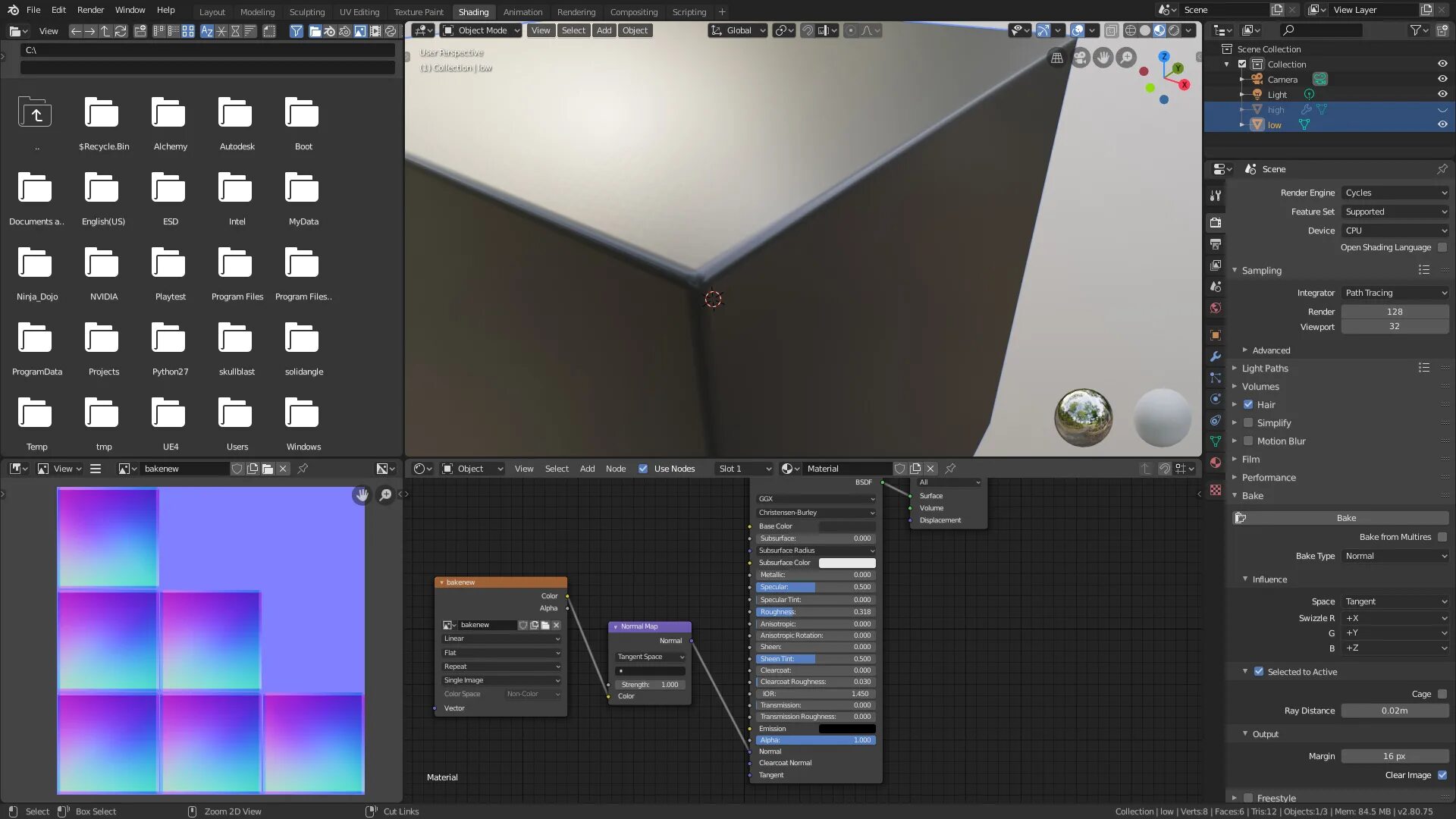The height and width of the screenshot is (819, 1456).
Task: Switch to the UV Editing workspace tab
Action: pos(359,12)
